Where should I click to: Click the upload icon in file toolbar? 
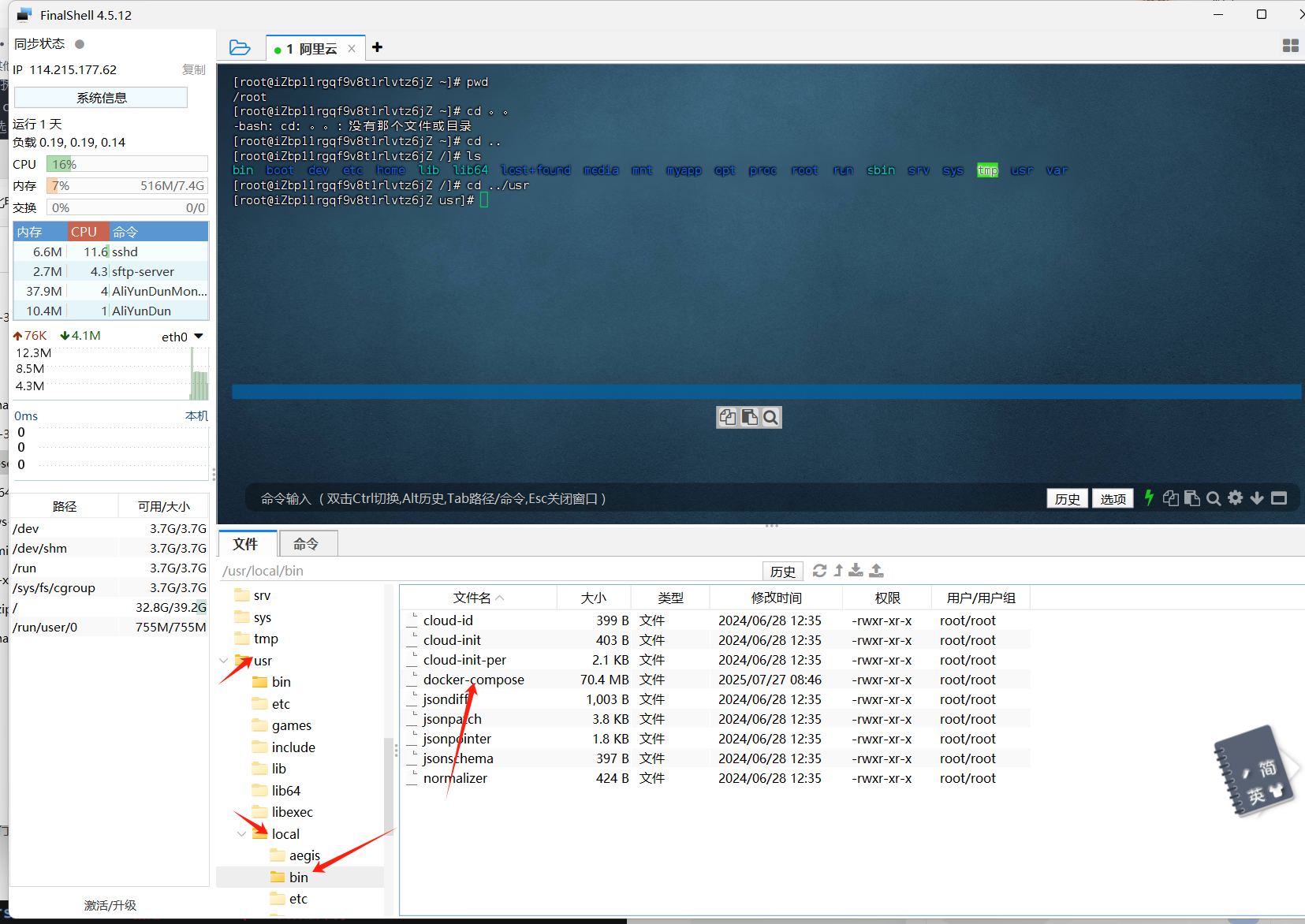coord(876,570)
